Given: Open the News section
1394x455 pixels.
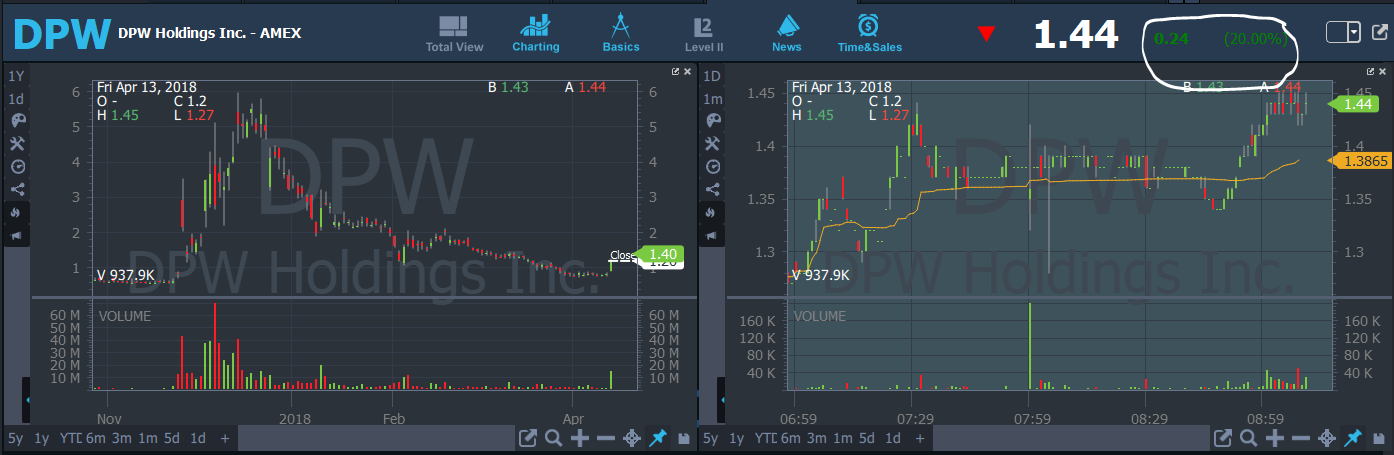Looking at the screenshot, I should pyautogui.click(x=787, y=34).
